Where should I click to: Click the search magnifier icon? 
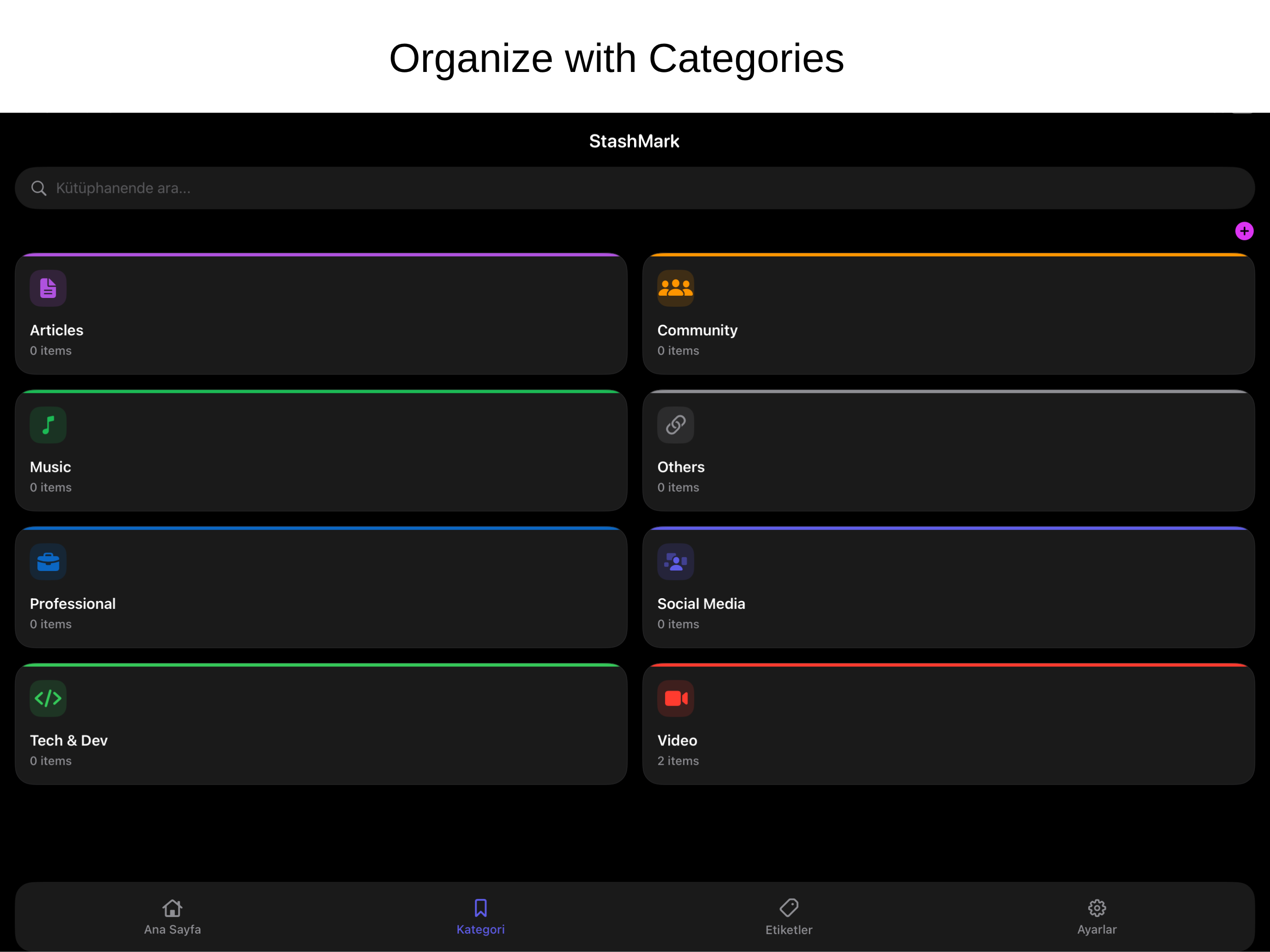coord(38,188)
